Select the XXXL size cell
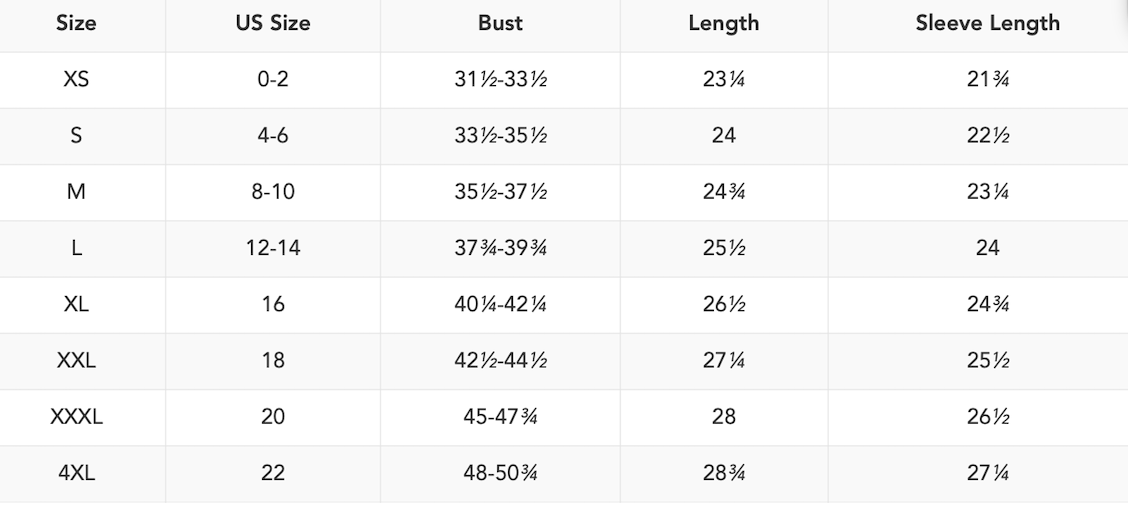The width and height of the screenshot is (1128, 510). coord(76,416)
